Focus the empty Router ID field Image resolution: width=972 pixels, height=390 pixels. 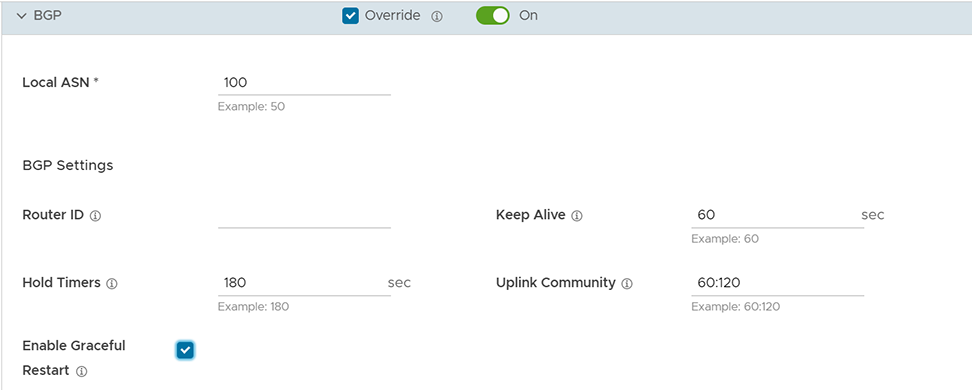pyautogui.click(x=304, y=215)
